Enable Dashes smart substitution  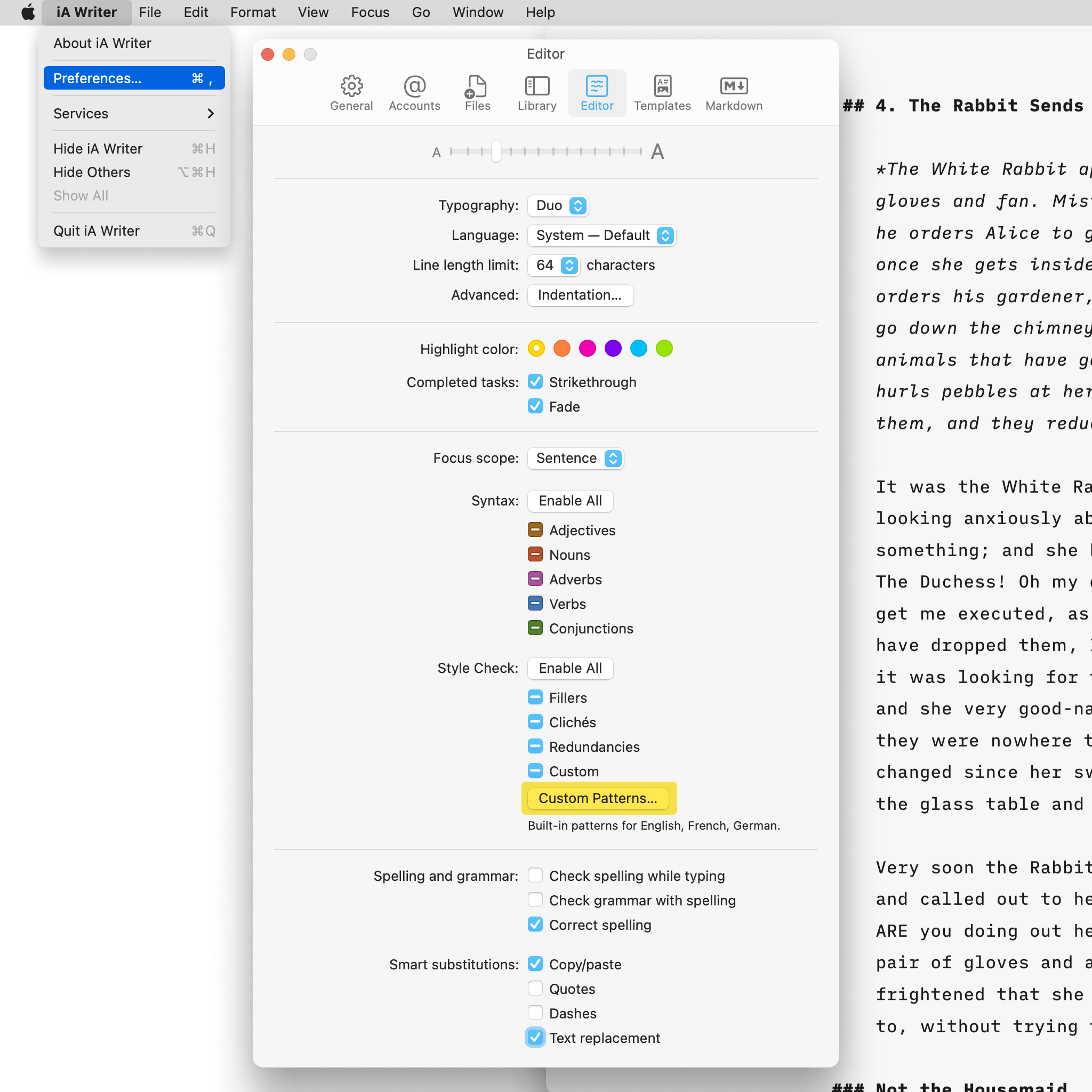click(x=535, y=1013)
